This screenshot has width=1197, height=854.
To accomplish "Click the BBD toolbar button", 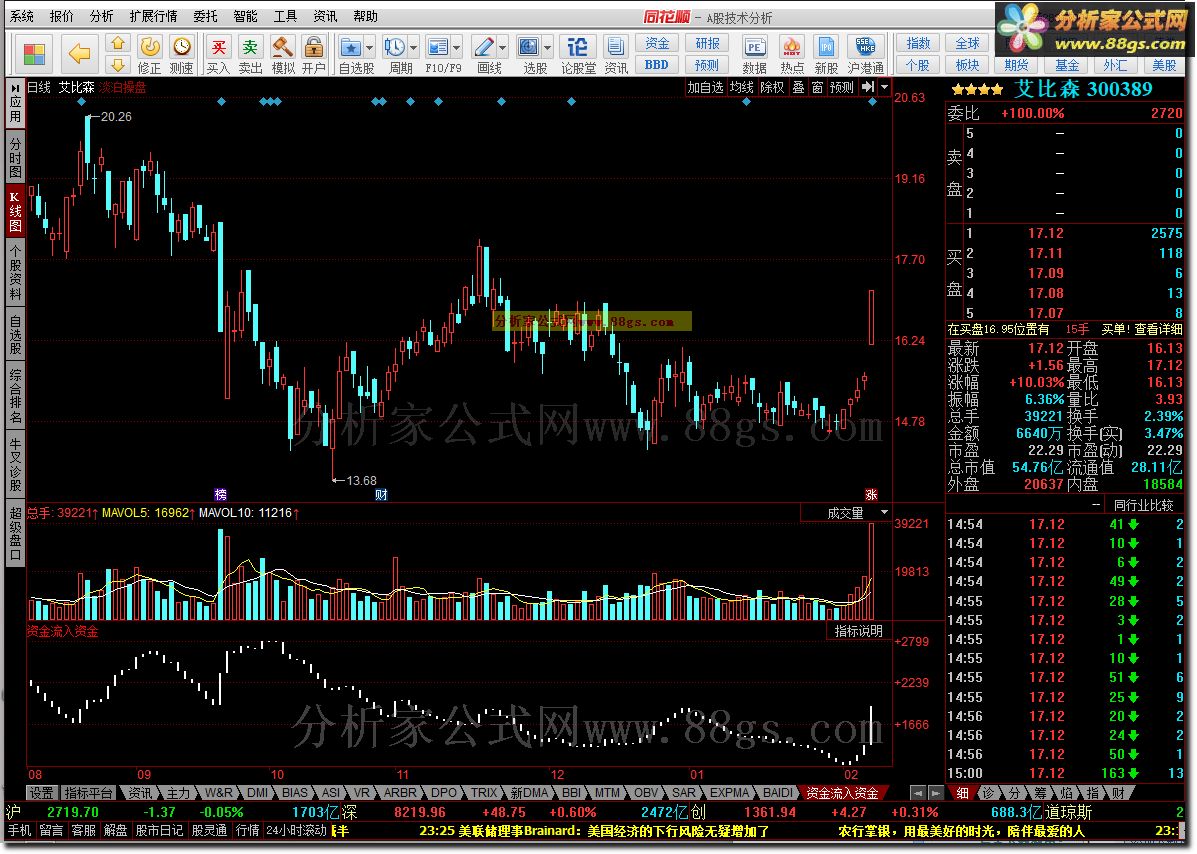I will pyautogui.click(x=657, y=65).
